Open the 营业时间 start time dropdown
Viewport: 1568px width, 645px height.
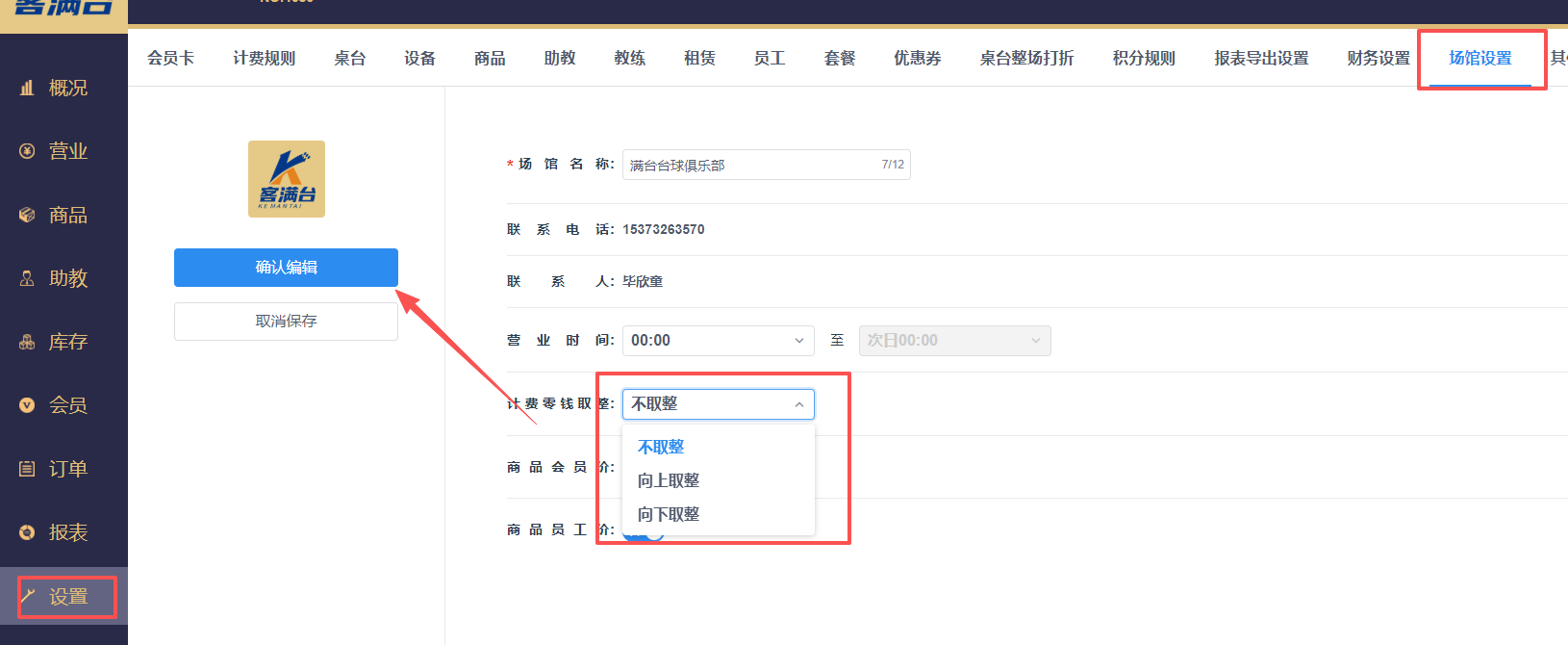(x=719, y=341)
